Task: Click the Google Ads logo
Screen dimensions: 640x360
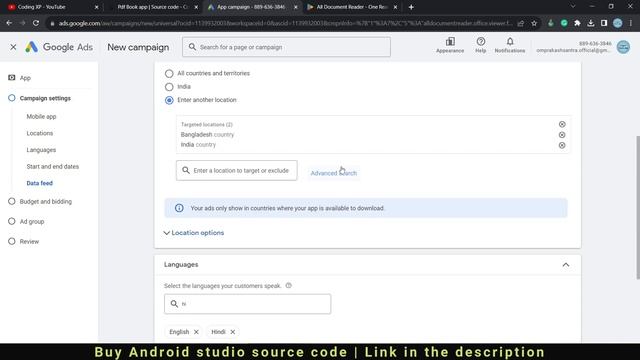Action: [x=59, y=47]
